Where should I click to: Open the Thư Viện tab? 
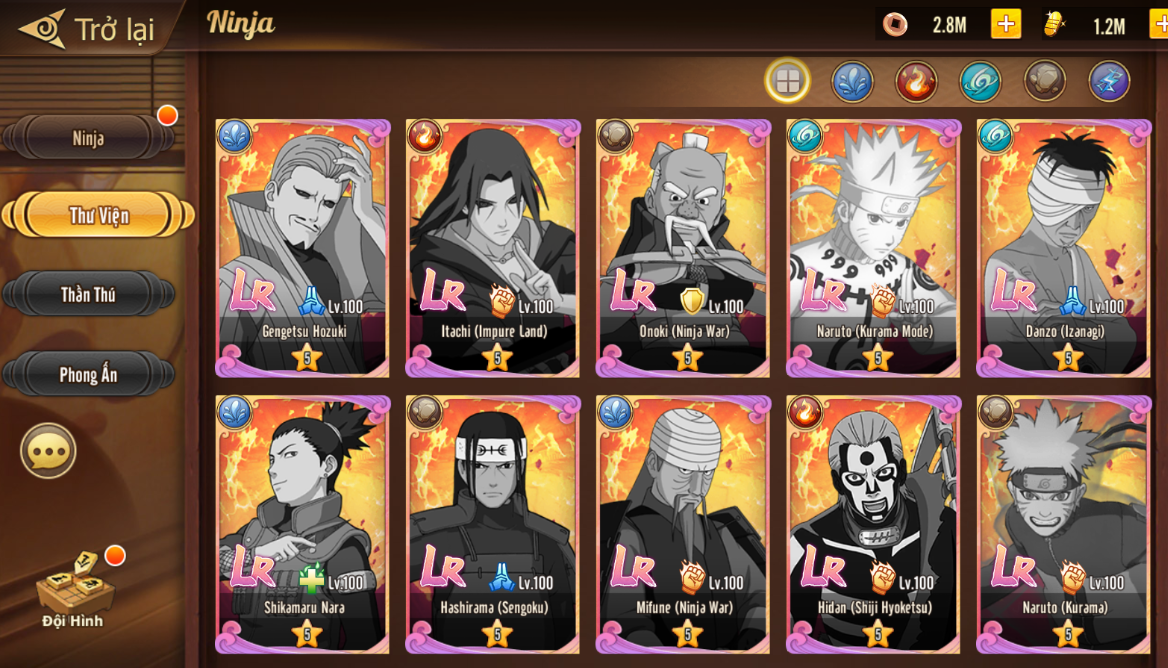pyautogui.click(x=98, y=215)
